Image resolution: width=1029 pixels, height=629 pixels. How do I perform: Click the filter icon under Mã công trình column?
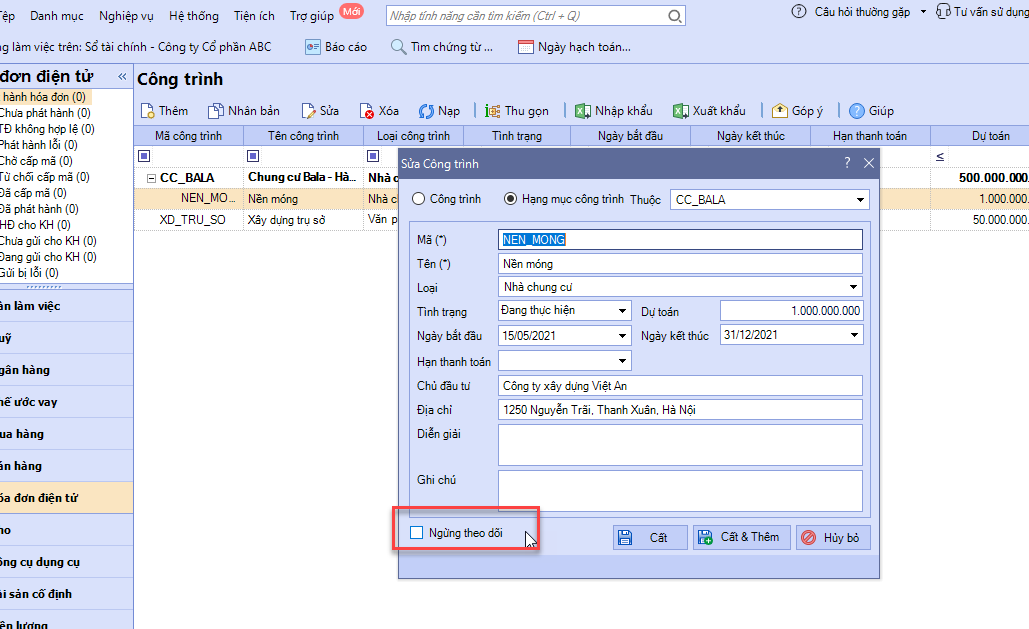(x=144, y=156)
